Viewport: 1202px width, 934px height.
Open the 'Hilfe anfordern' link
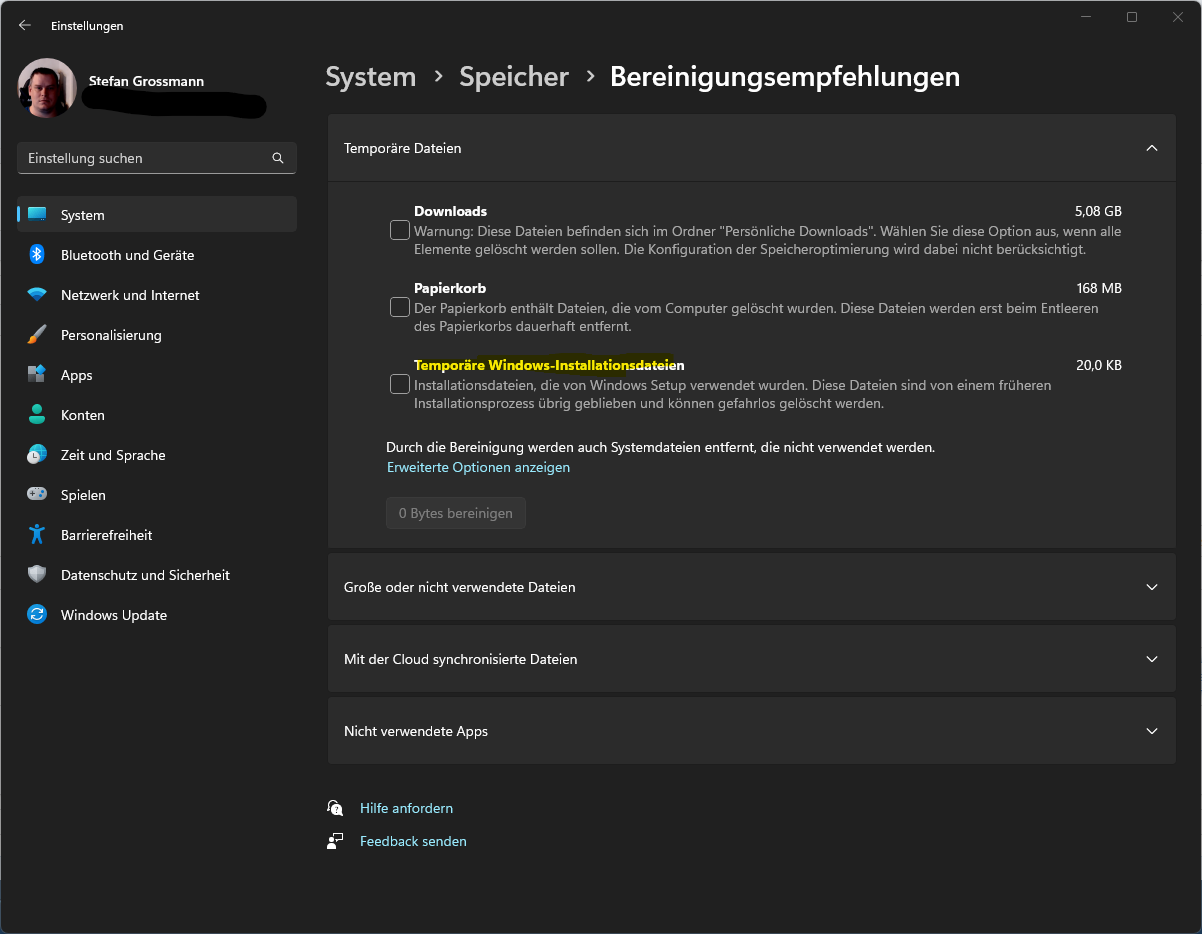point(406,808)
